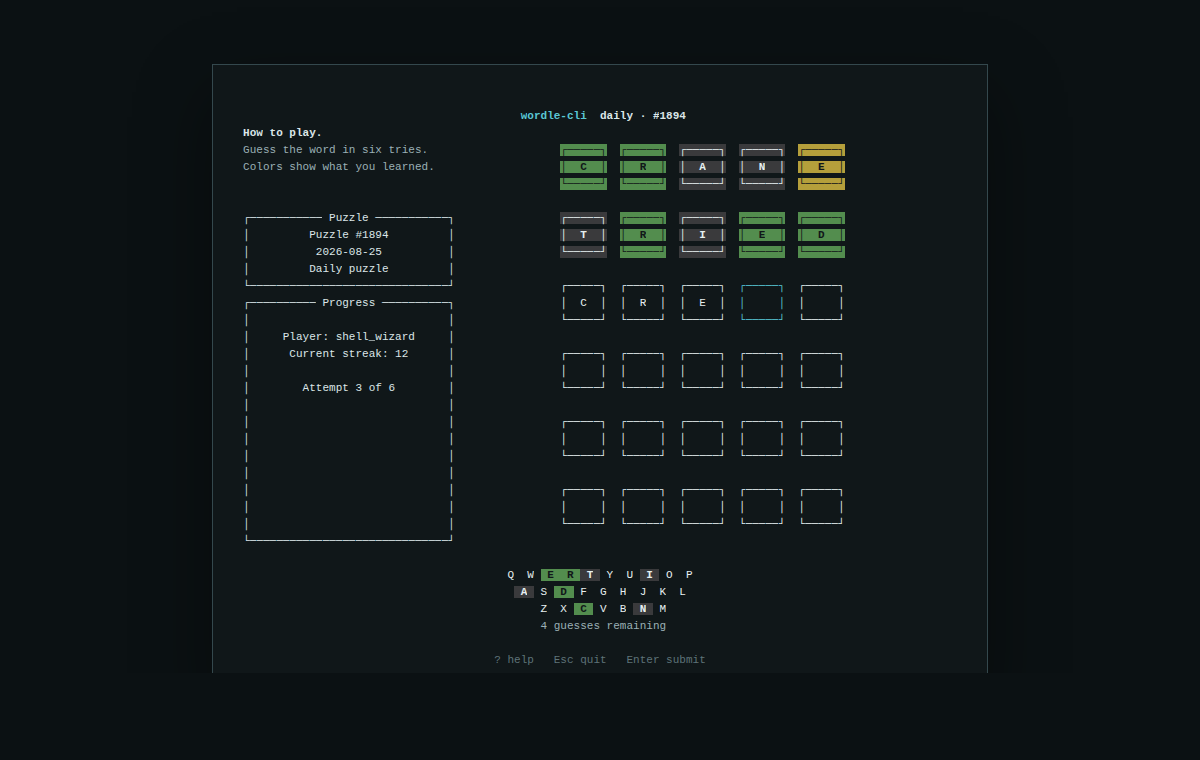Viewport: 1200px width, 760px height.
Task: Click the 'Current streak: 12' text
Action: pyautogui.click(x=349, y=354)
